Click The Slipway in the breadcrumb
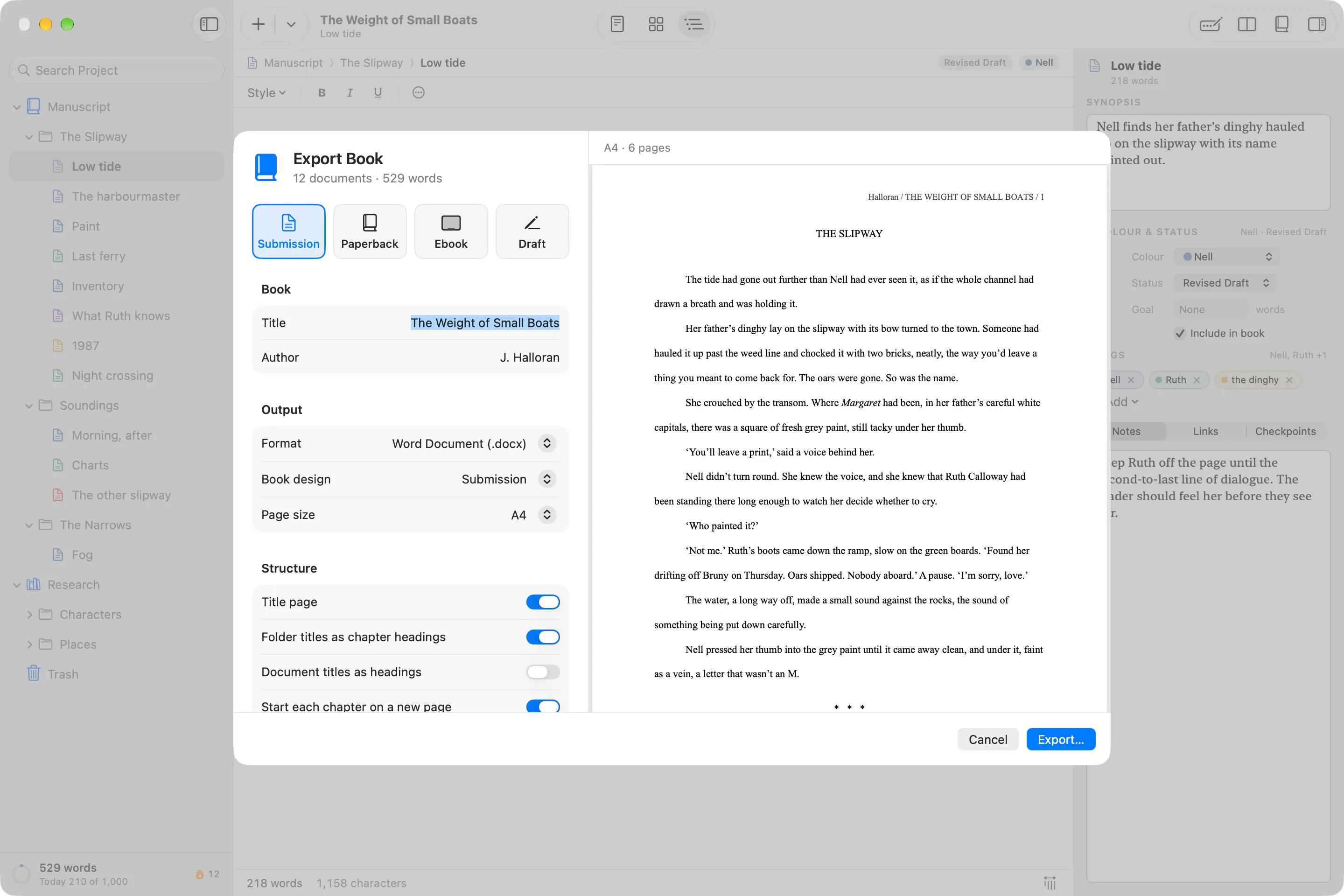Screen dimensions: 1344x896 371,63
